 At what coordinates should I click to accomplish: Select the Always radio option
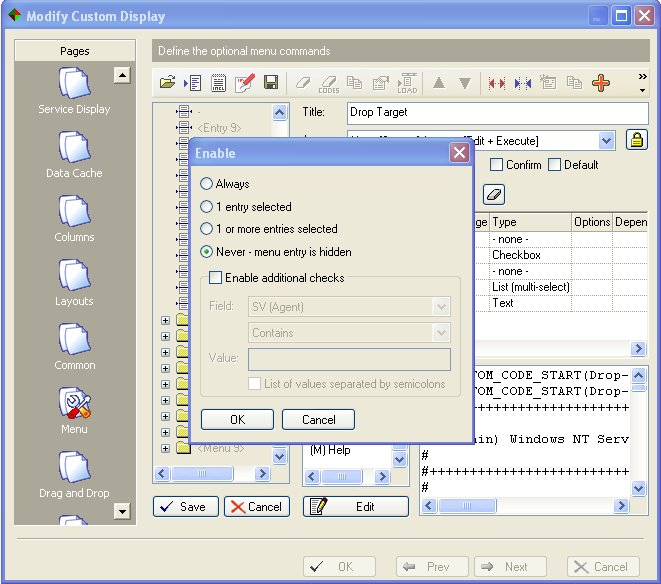tap(207, 184)
